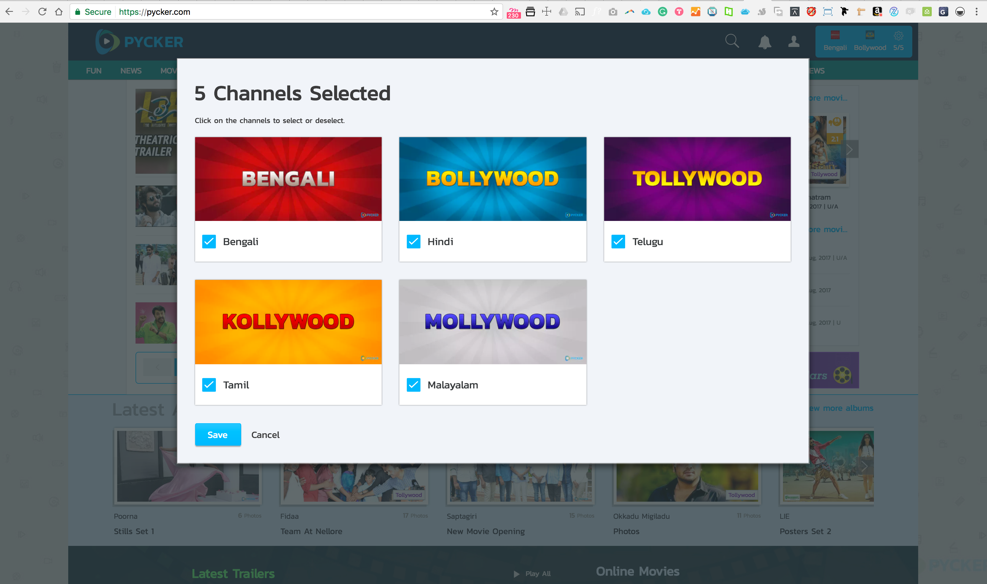Viewport: 987px width, 584px height.
Task: Open channel settings gear labeled 5/5
Action: [898, 40]
